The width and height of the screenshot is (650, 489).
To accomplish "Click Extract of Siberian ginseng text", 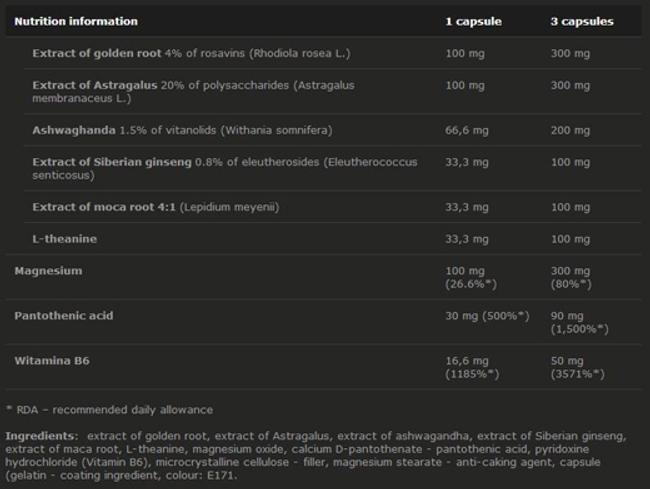I will [112, 162].
